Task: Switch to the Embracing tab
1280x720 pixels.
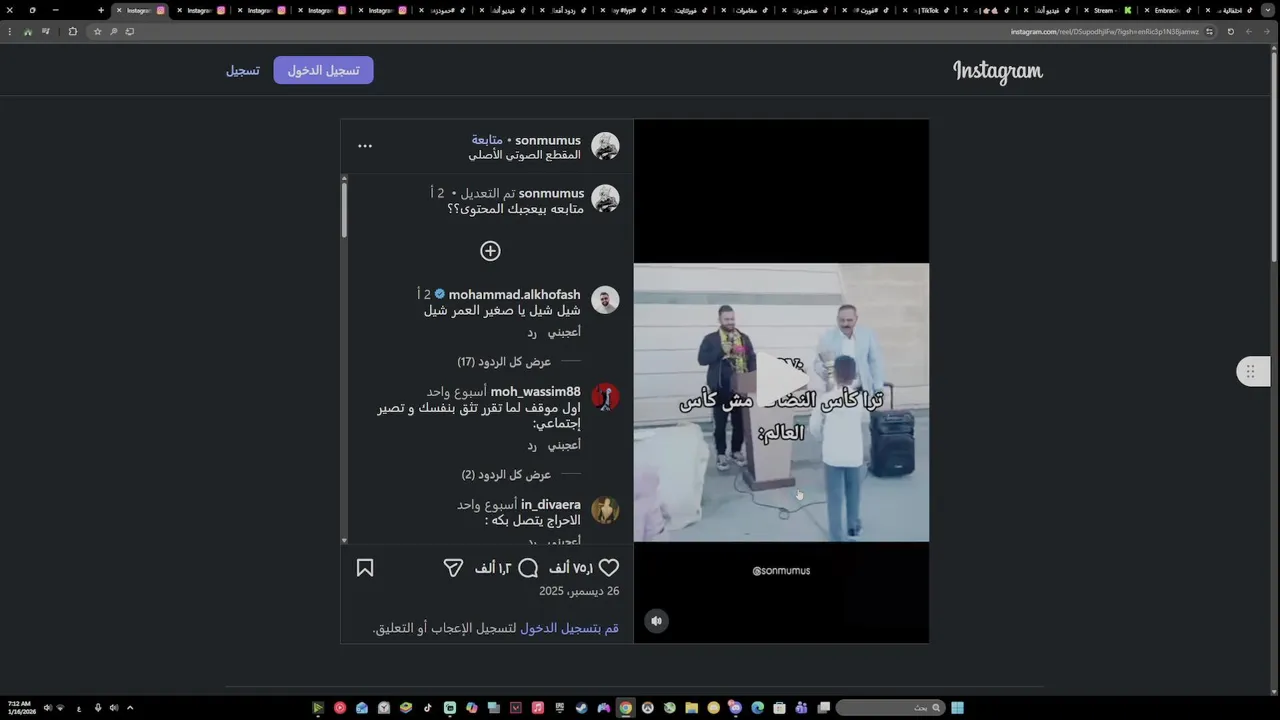Action: click(x=1166, y=10)
